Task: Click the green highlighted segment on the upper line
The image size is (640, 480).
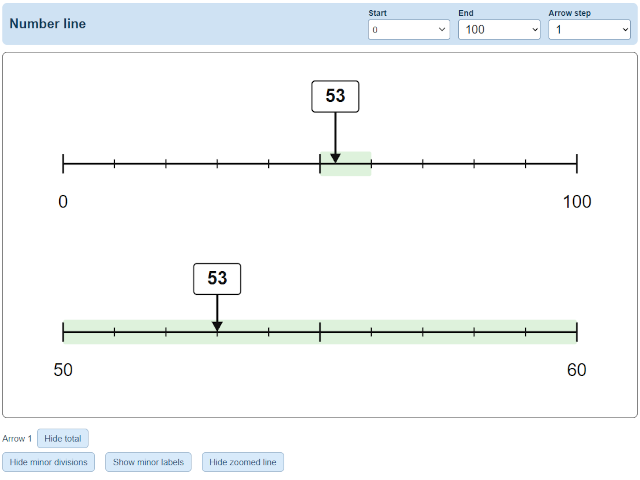Action: [346, 164]
